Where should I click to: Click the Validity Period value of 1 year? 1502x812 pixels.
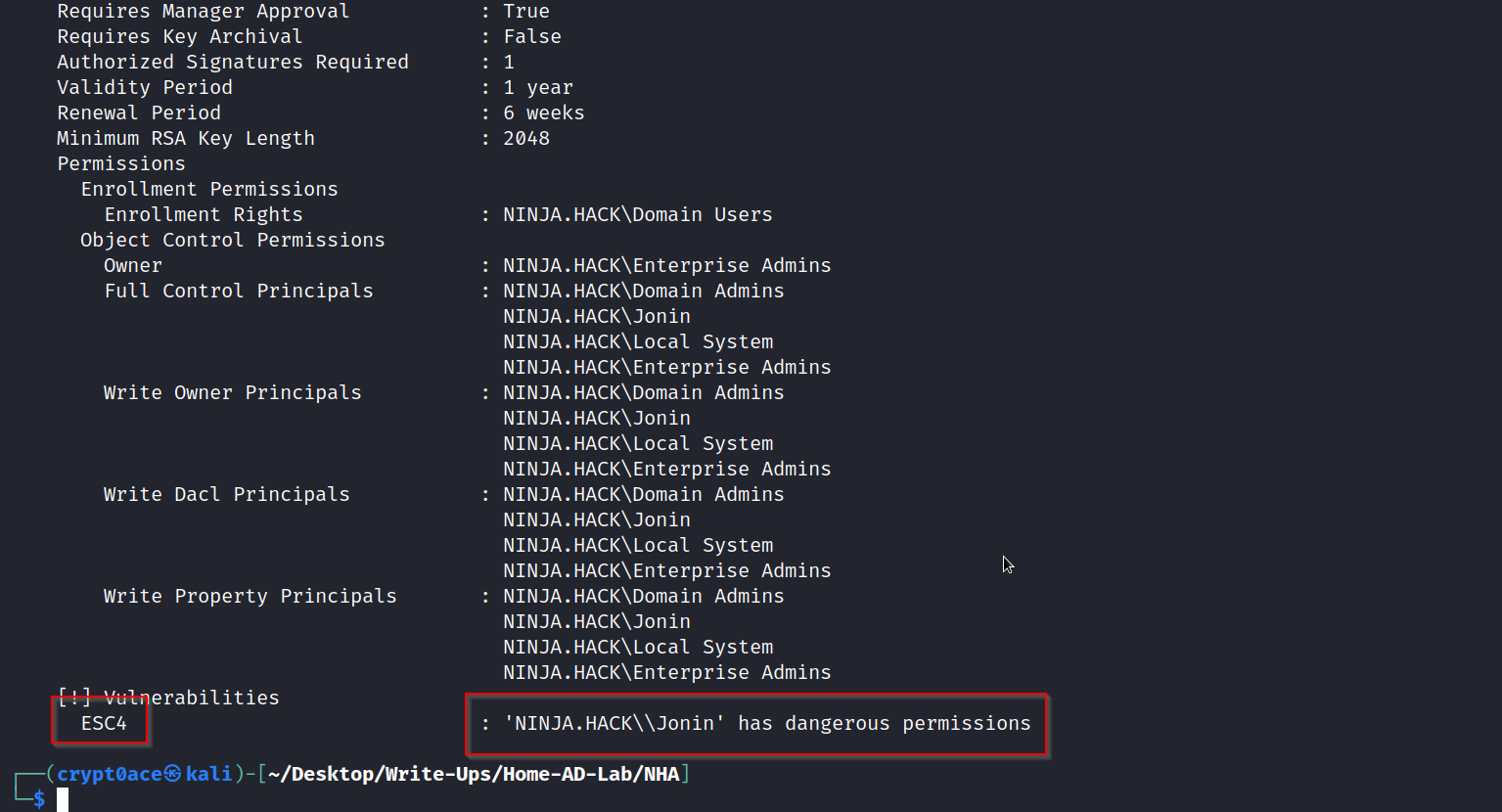(538, 87)
